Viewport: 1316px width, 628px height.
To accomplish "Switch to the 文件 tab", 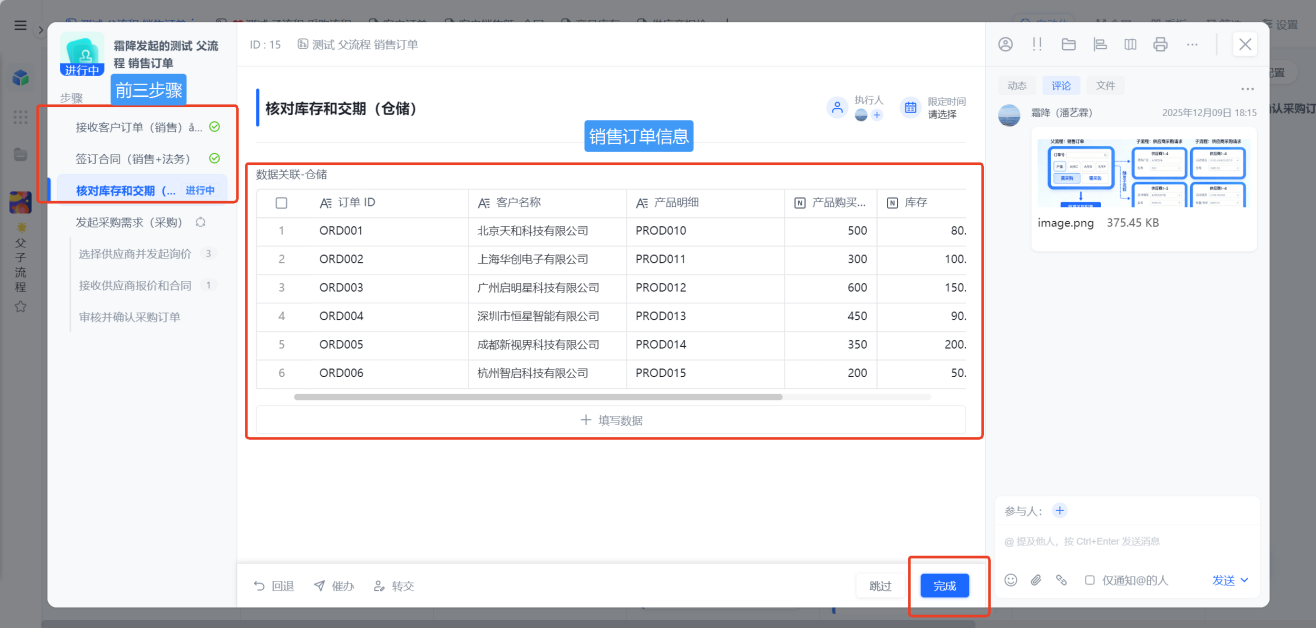I will click(x=1105, y=86).
